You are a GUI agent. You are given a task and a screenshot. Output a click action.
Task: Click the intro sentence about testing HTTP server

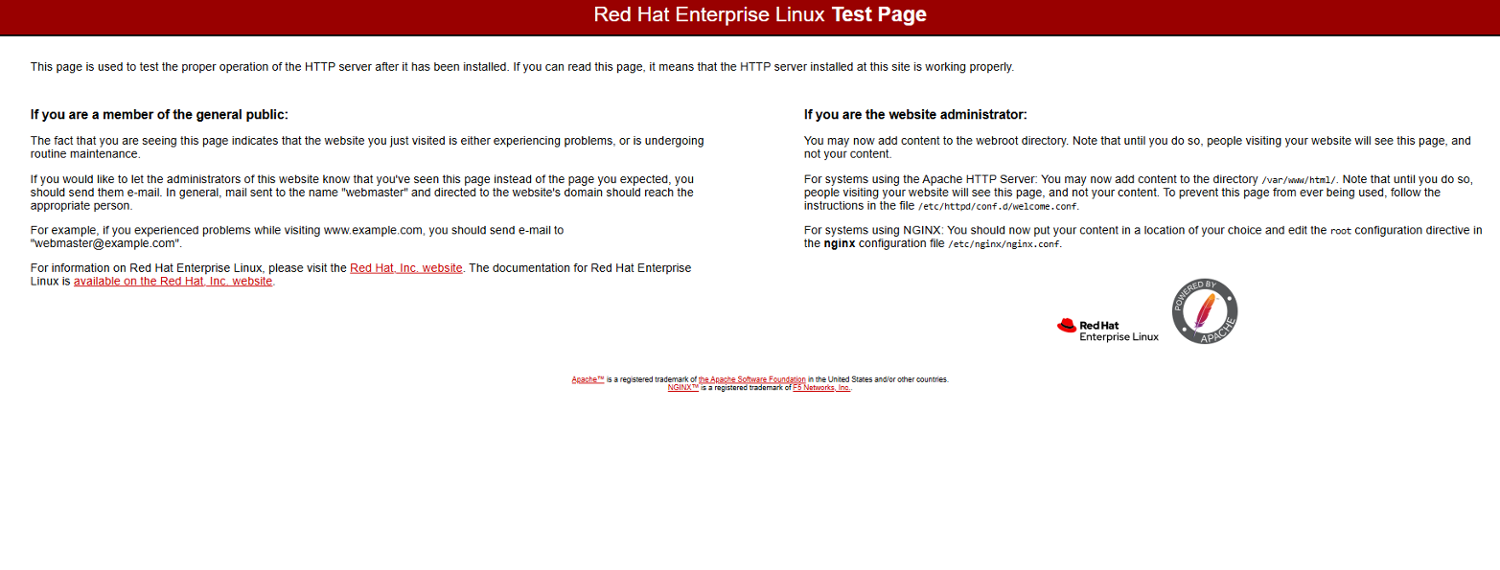pyautogui.click(x=521, y=67)
